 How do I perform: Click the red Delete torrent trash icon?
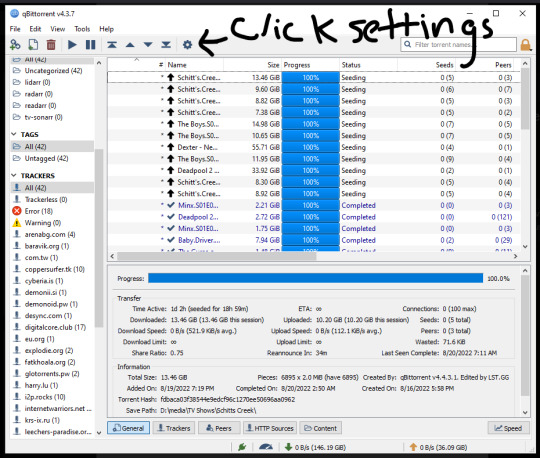tap(51, 45)
